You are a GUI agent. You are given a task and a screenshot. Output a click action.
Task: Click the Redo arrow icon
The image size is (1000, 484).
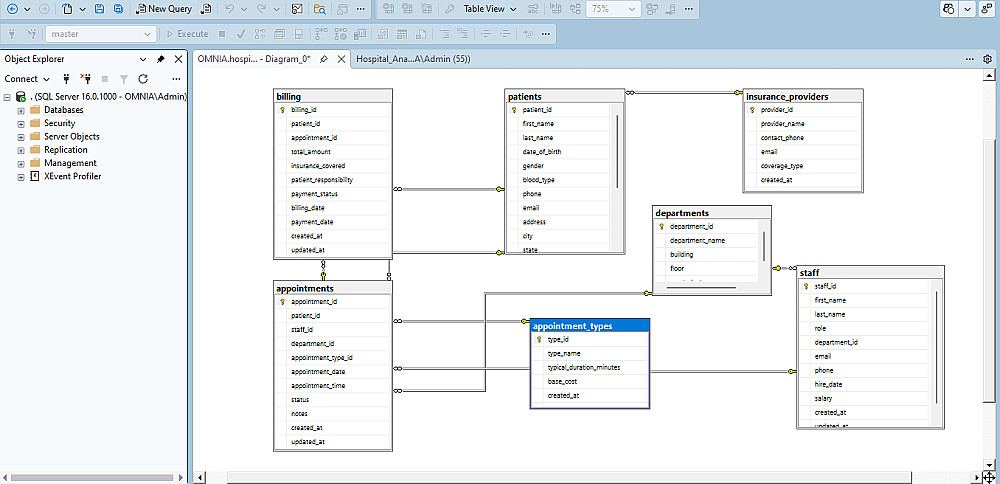click(x=261, y=9)
